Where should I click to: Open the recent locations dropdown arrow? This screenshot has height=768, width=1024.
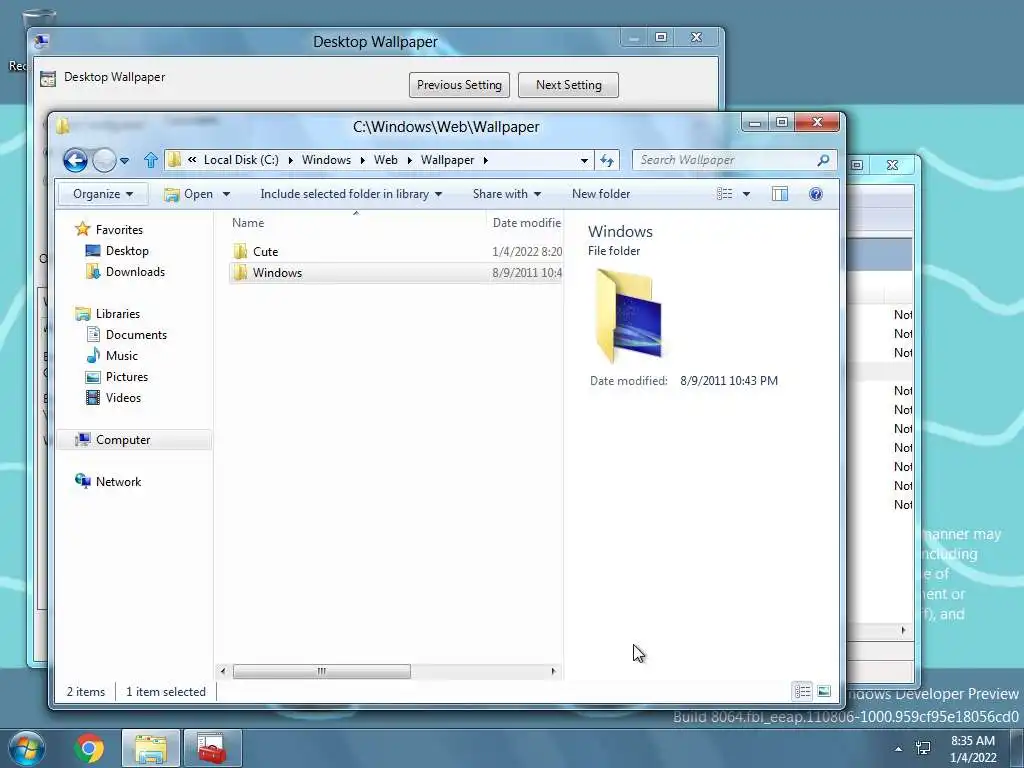click(x=124, y=160)
